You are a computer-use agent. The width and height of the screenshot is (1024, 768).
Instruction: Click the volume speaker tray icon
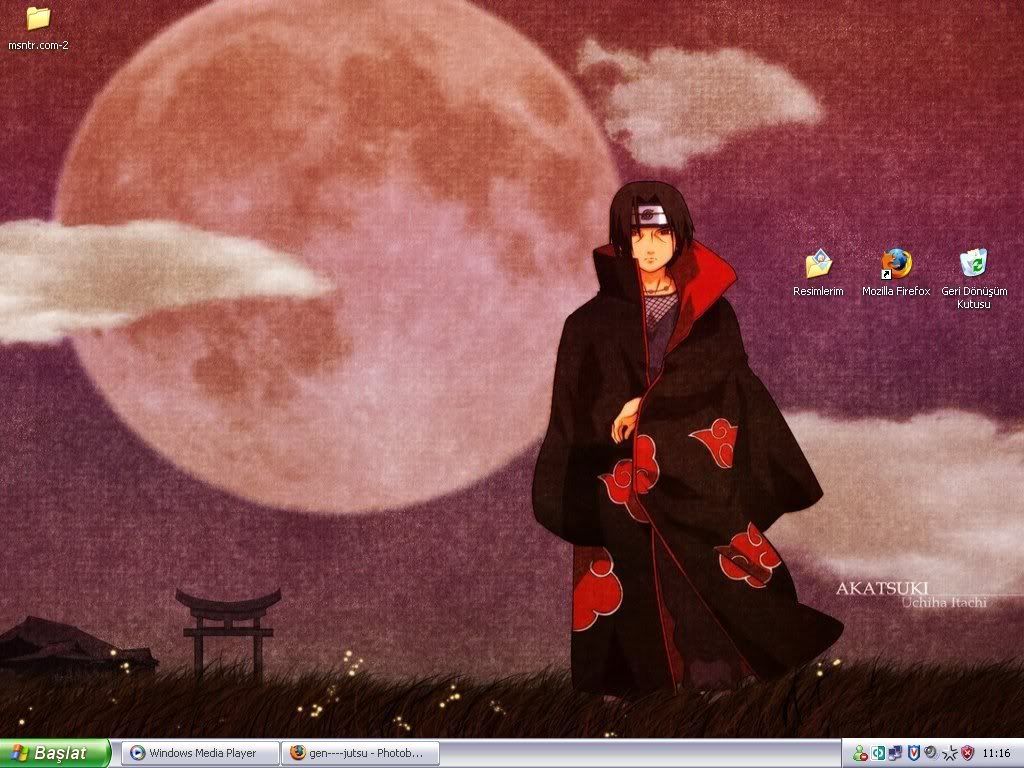pos(931,753)
